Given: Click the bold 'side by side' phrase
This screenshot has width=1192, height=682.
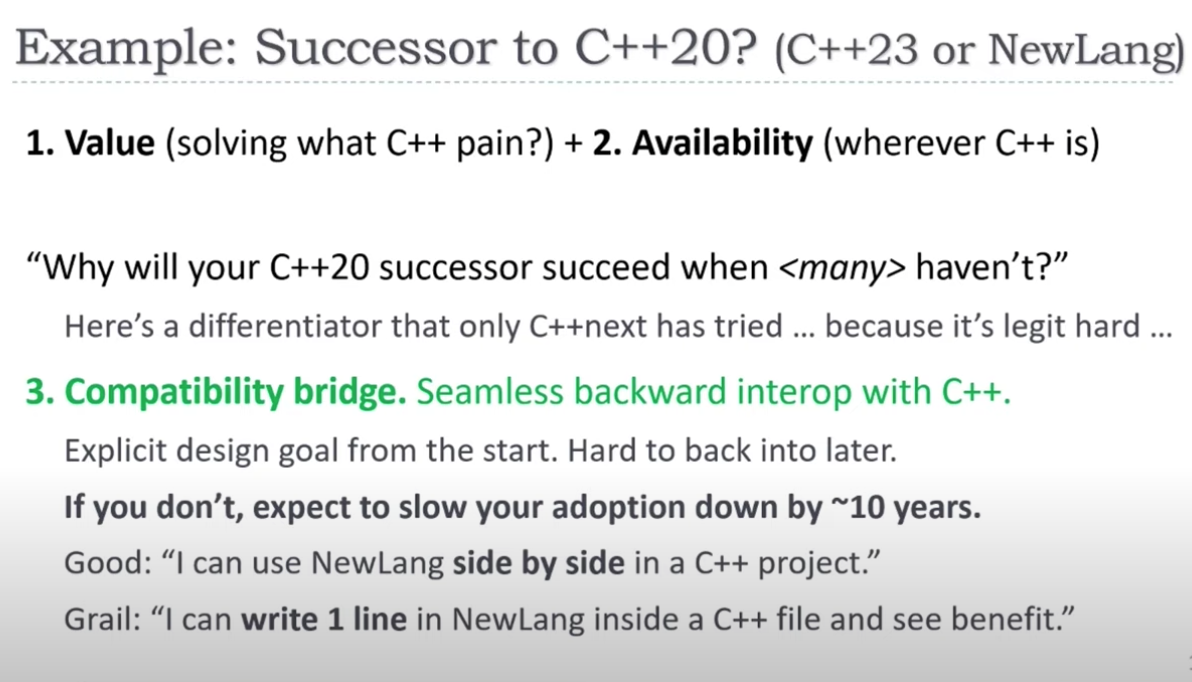Looking at the screenshot, I should coord(538,563).
